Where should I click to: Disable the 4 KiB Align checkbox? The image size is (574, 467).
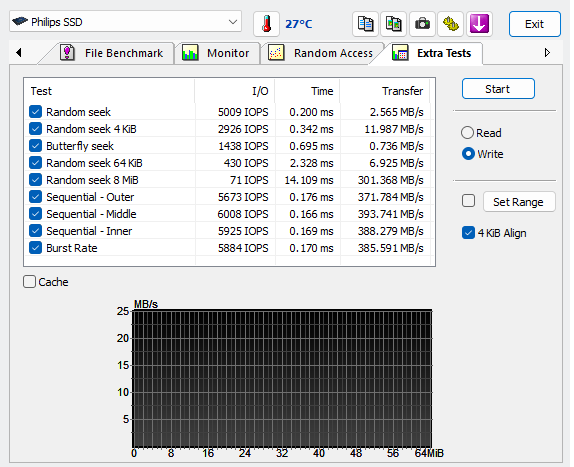pos(468,233)
